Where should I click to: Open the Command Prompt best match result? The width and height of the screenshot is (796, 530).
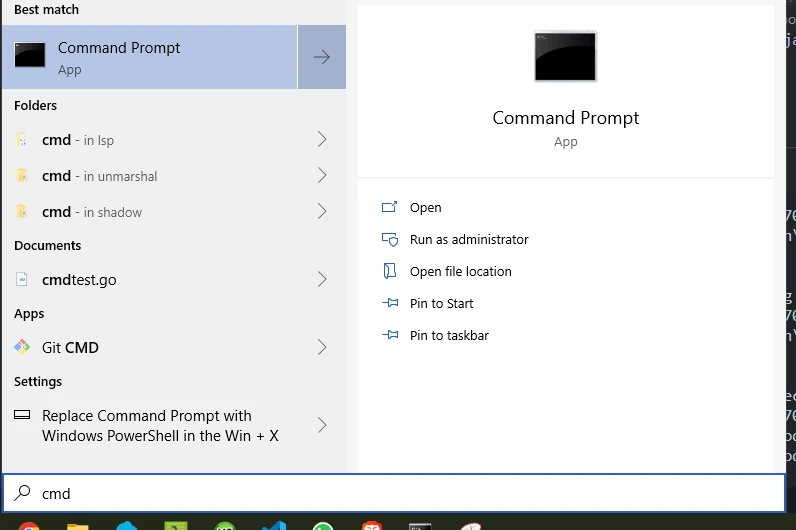coord(149,57)
